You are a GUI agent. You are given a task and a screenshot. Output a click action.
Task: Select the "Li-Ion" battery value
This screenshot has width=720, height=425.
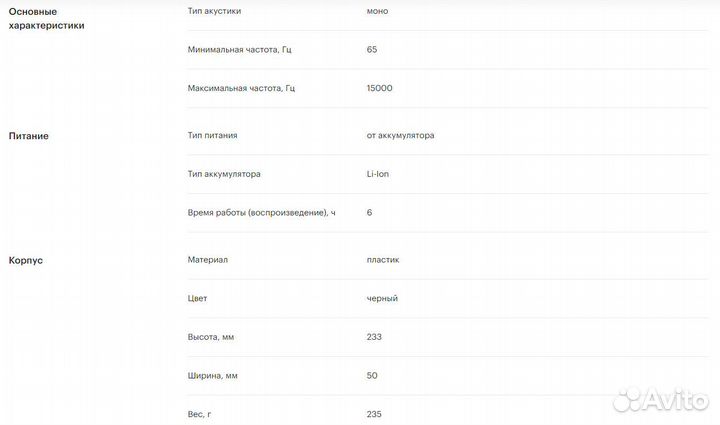[379, 174]
